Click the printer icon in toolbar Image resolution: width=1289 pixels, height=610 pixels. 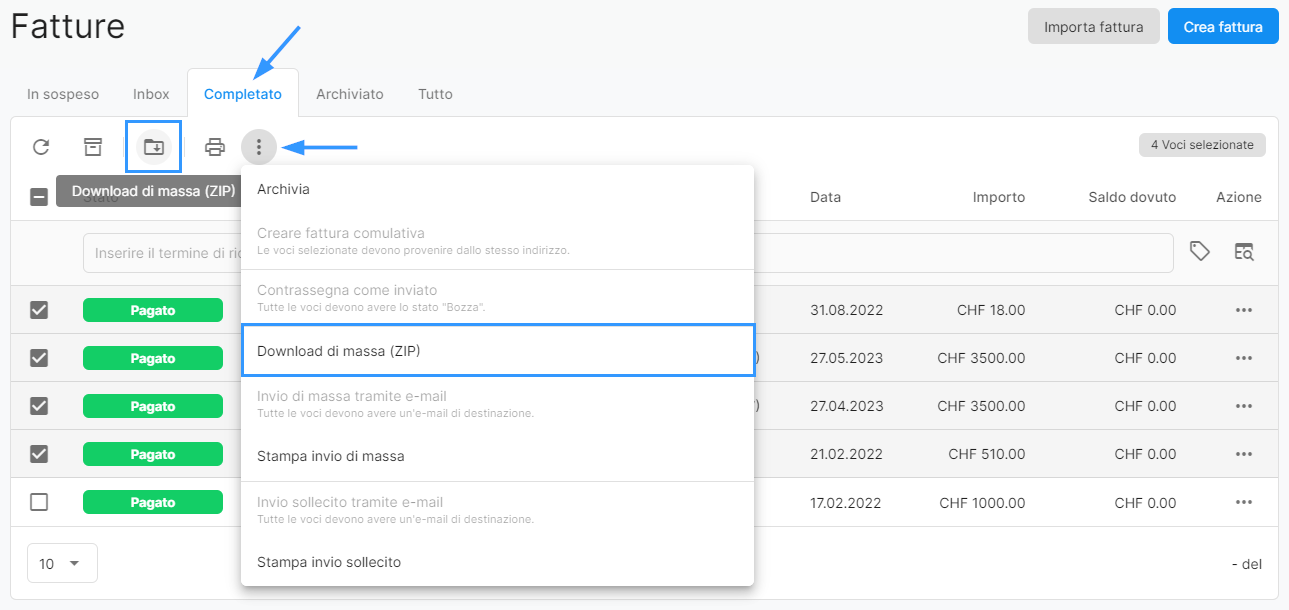coord(215,147)
